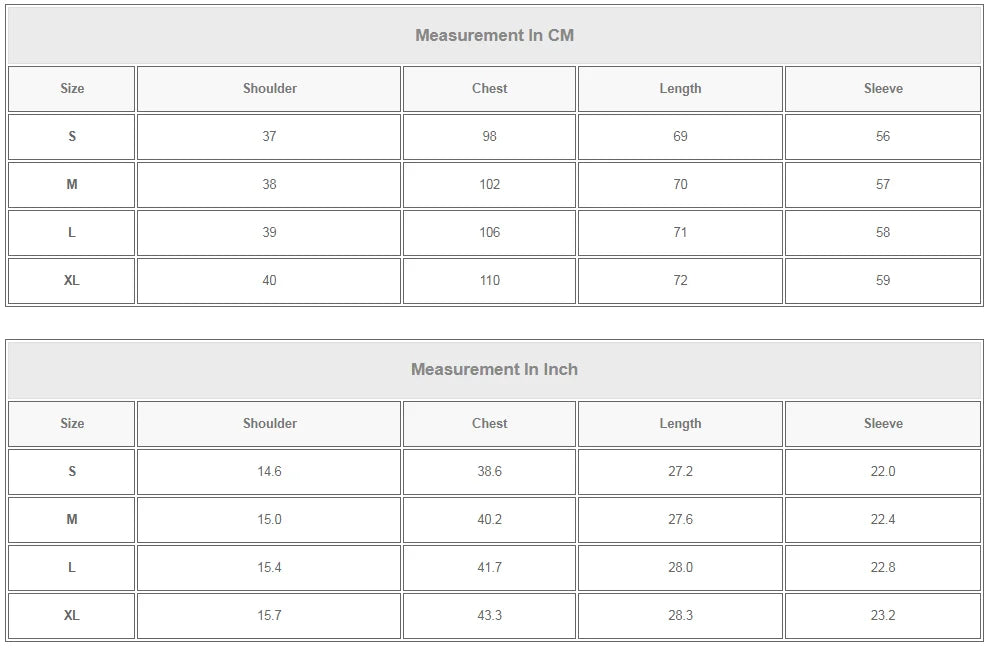Select length value 27.2 for size S
This screenshot has height=649, width=987.
680,471
